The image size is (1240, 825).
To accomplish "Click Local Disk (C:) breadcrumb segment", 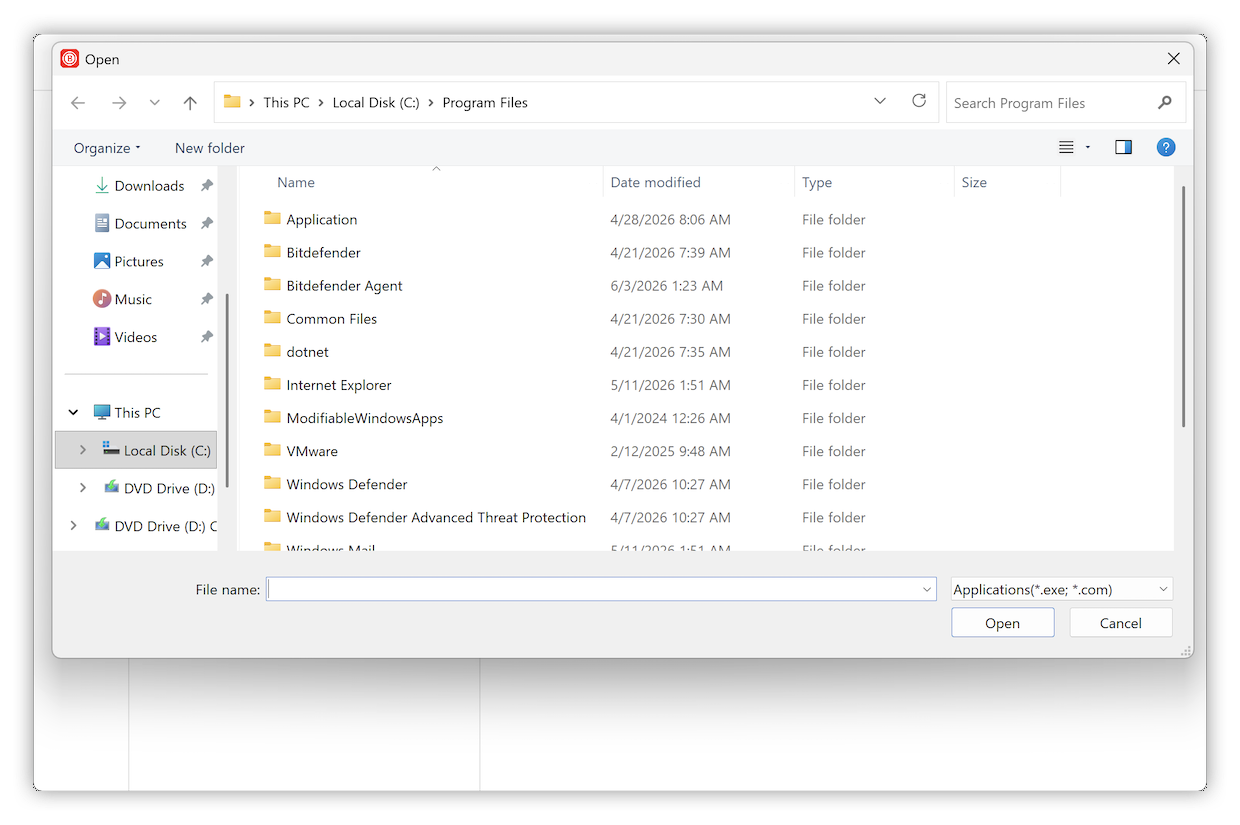I will (376, 103).
